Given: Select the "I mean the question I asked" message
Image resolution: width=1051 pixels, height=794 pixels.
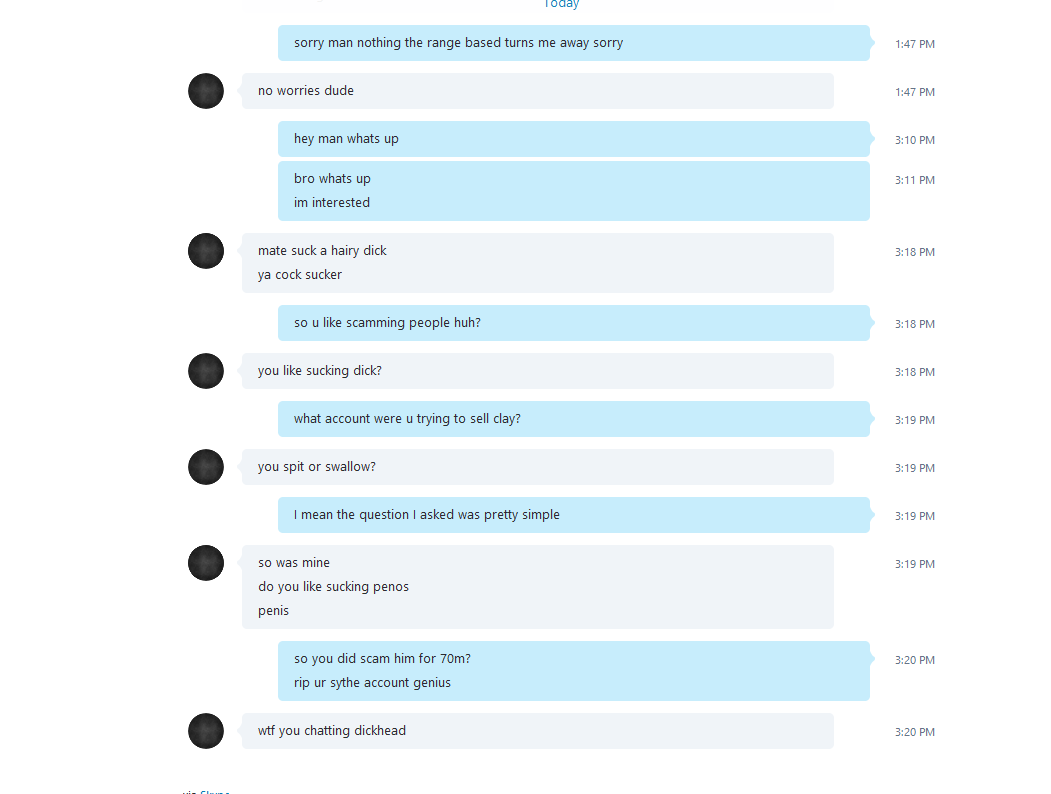Looking at the screenshot, I should click(x=574, y=515).
